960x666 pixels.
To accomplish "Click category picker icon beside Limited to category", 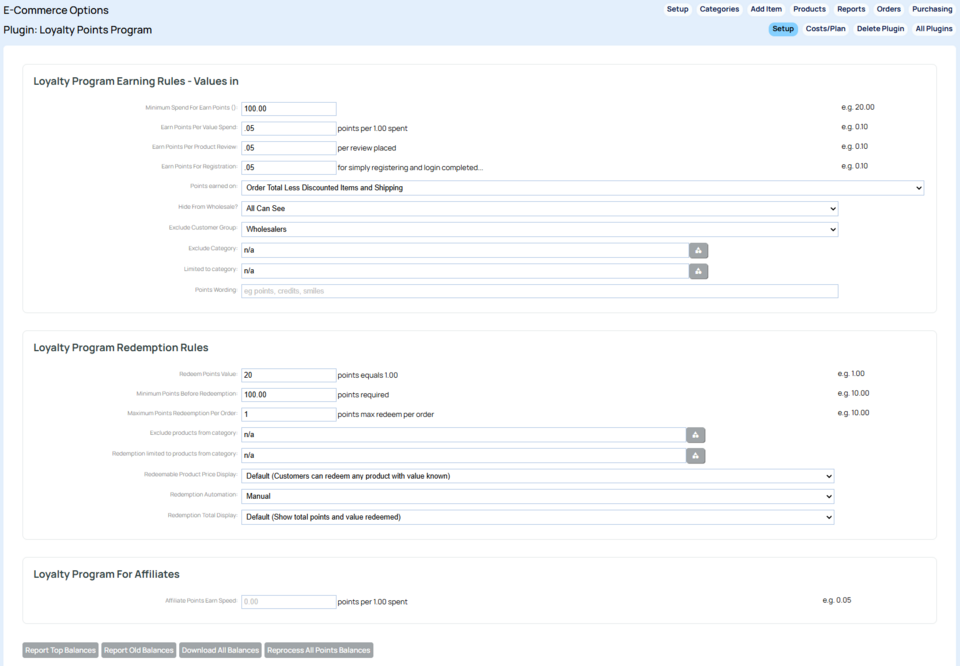I will point(698,271).
